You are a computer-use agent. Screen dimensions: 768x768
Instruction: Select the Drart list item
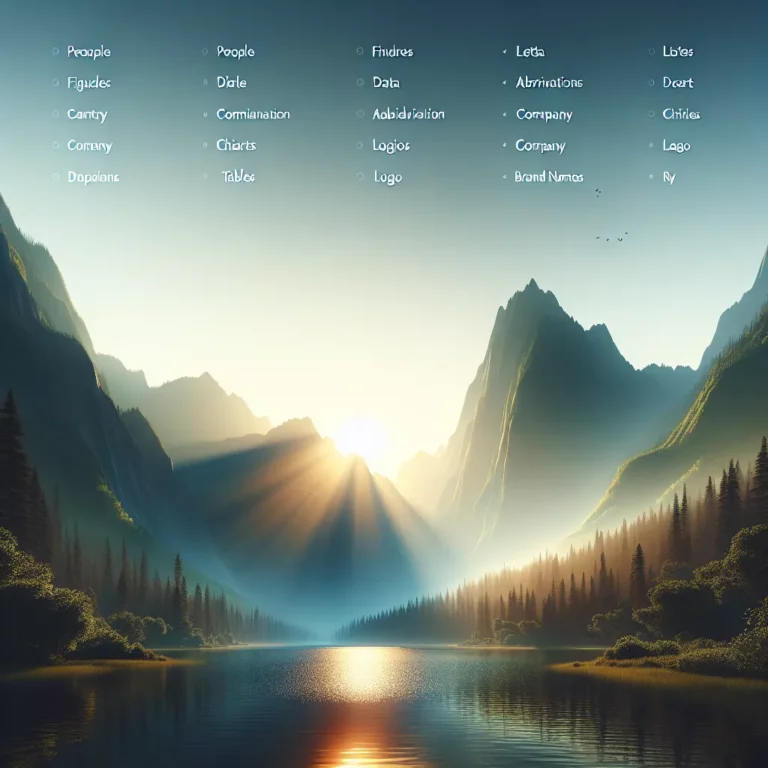(677, 83)
